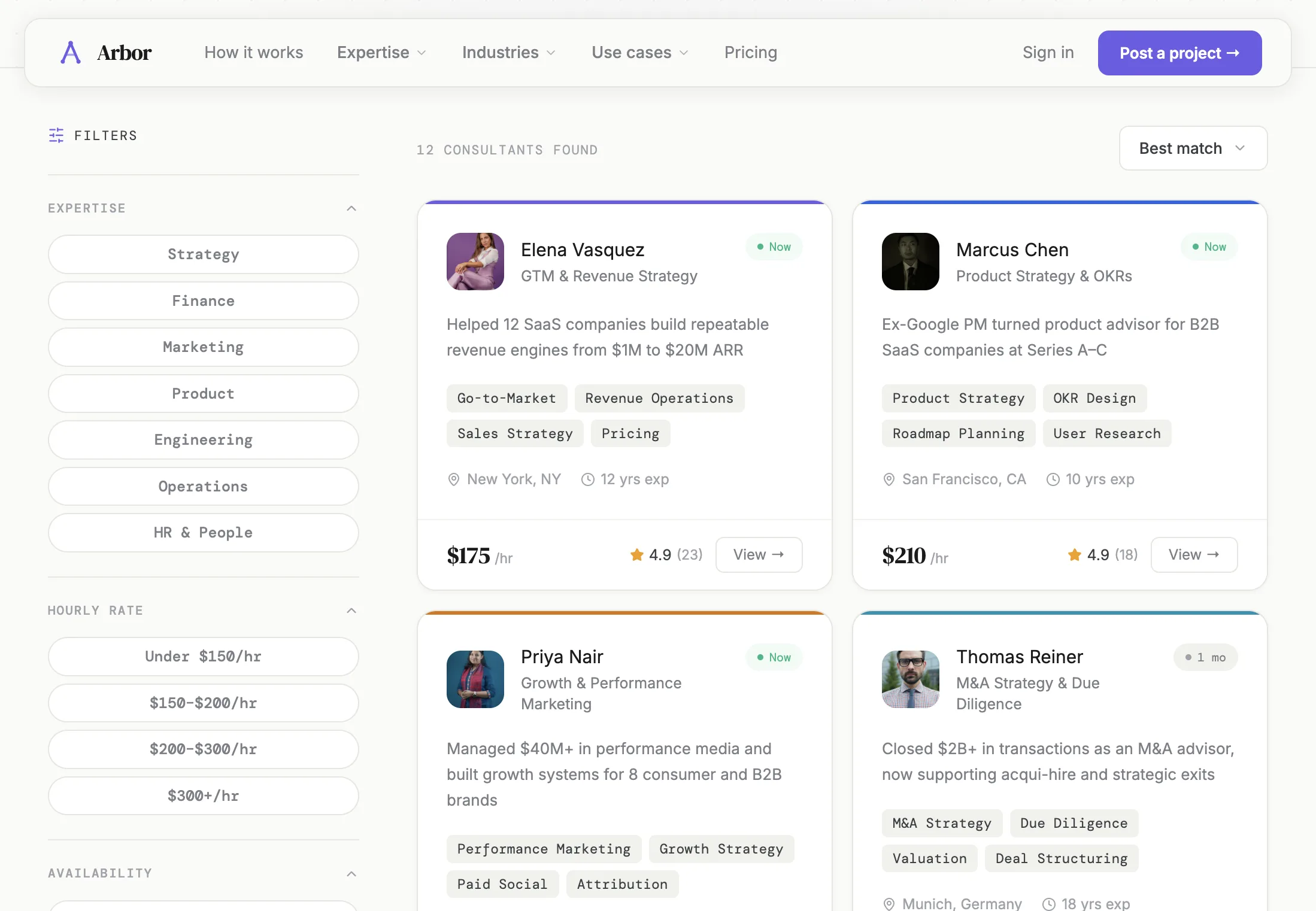Click View button on Marcus Chen's card
This screenshot has width=1316, height=911.
pos(1193,555)
